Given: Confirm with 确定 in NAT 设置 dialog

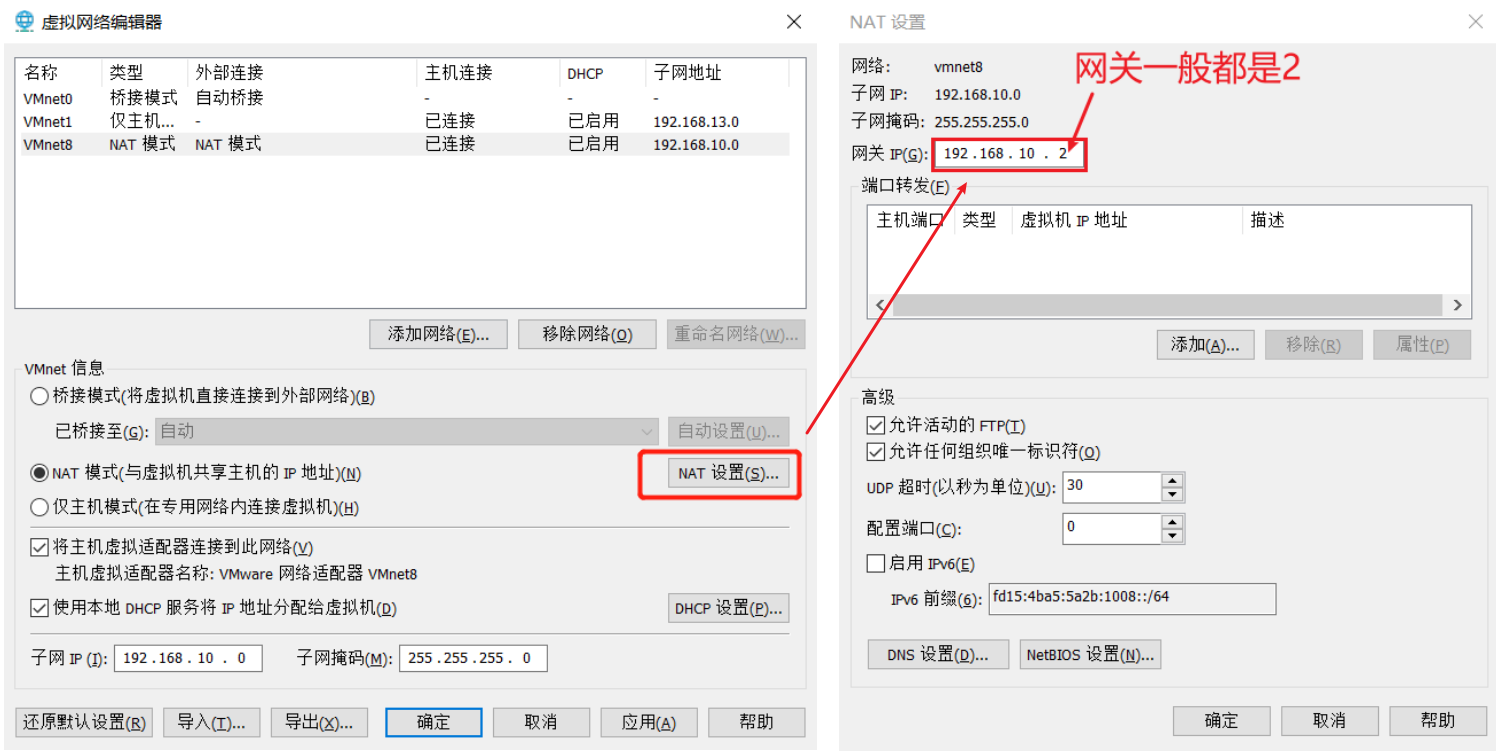Looking at the screenshot, I should 1221,720.
